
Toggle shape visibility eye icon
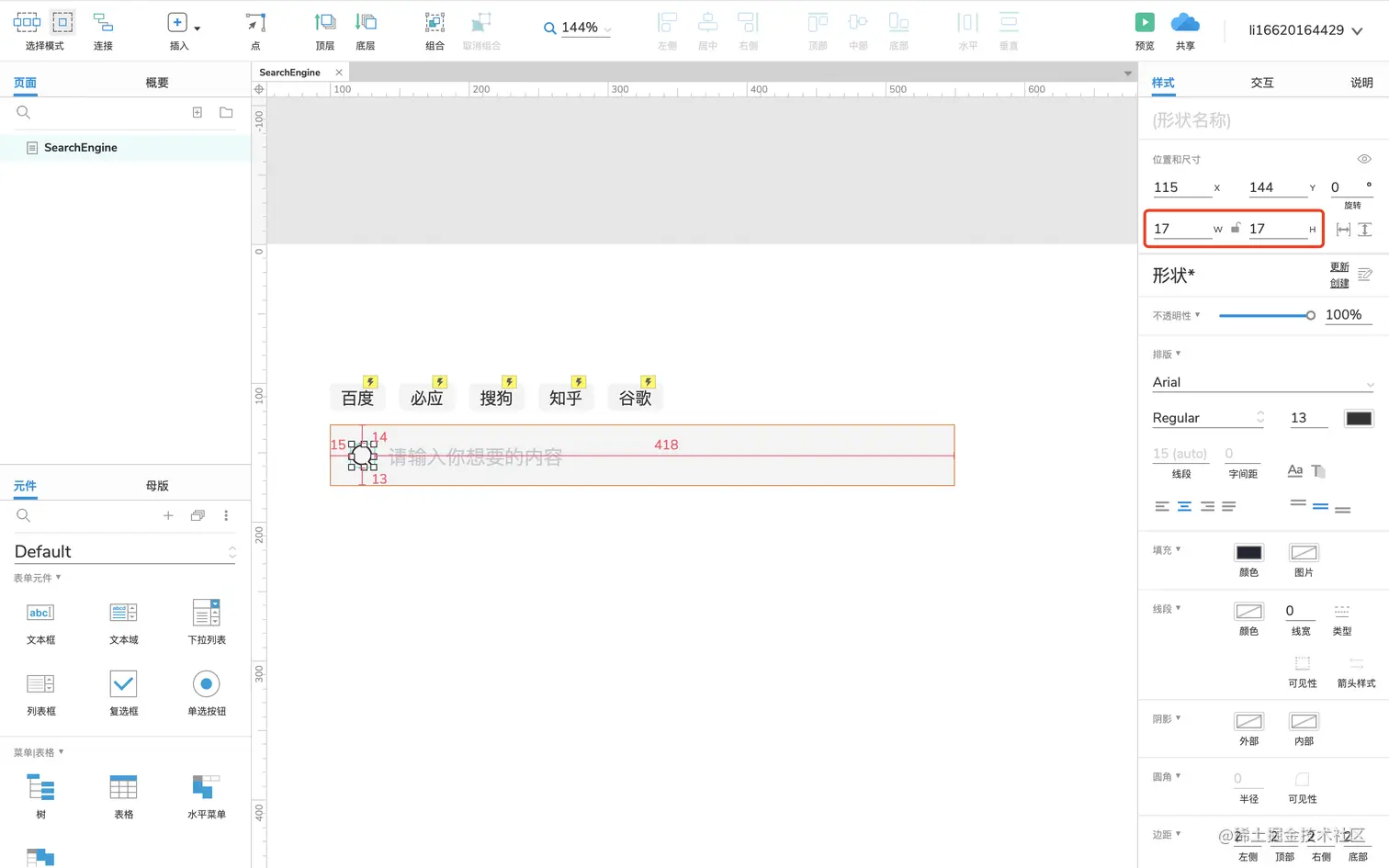[1364, 159]
